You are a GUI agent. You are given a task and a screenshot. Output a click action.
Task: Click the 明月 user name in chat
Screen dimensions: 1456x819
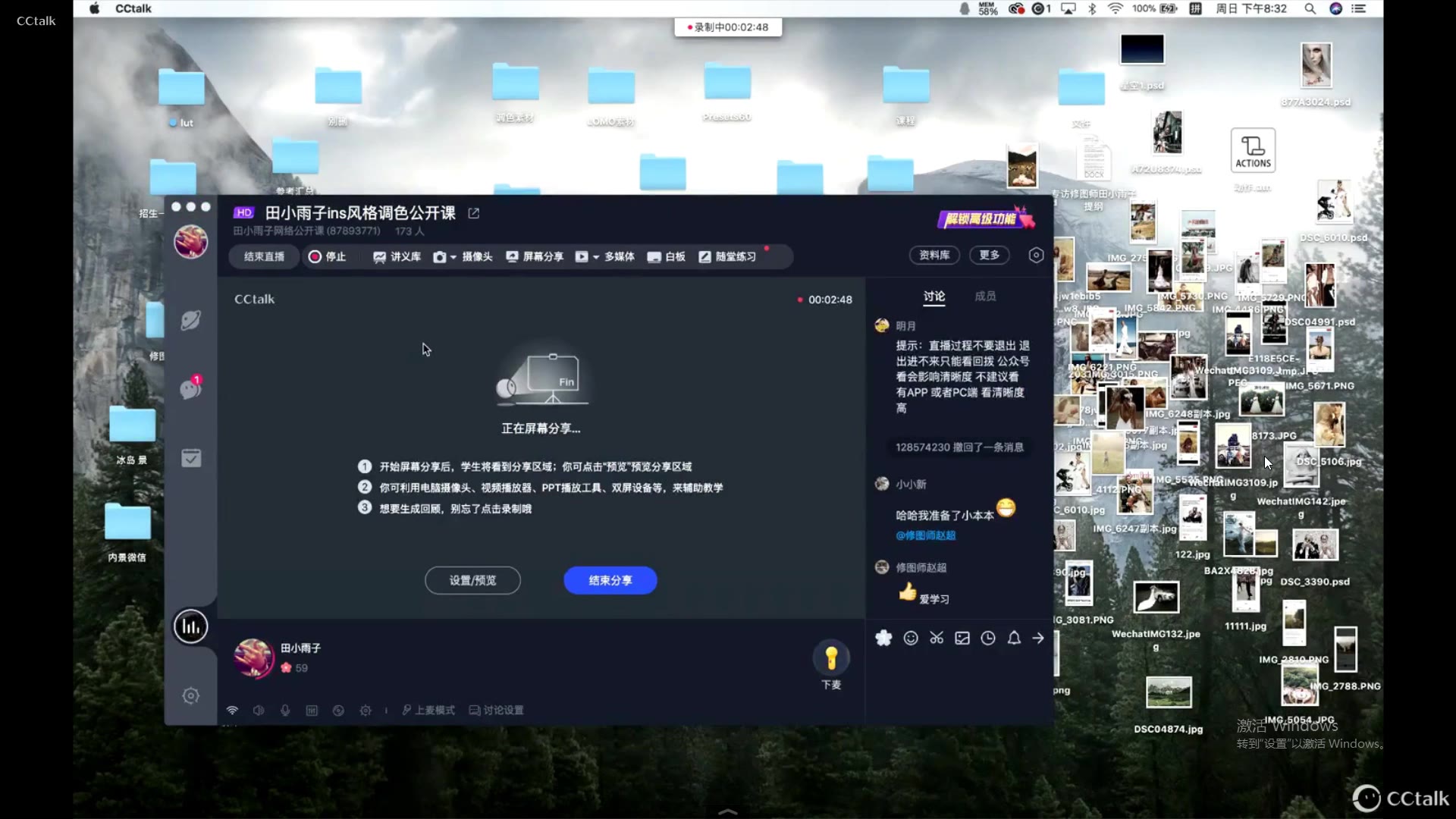905,326
